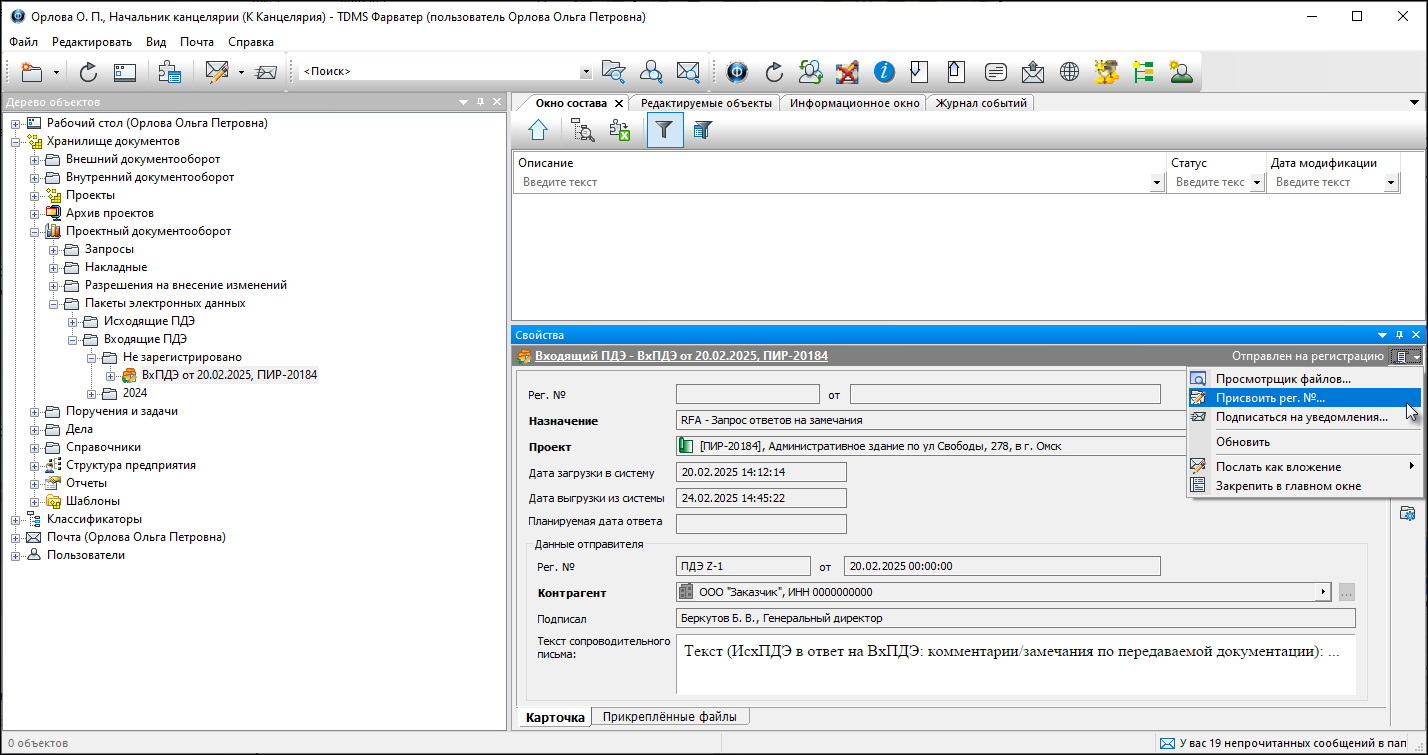Expand the Архив проектов tree node
The width and height of the screenshot is (1428, 755).
(x=35, y=213)
